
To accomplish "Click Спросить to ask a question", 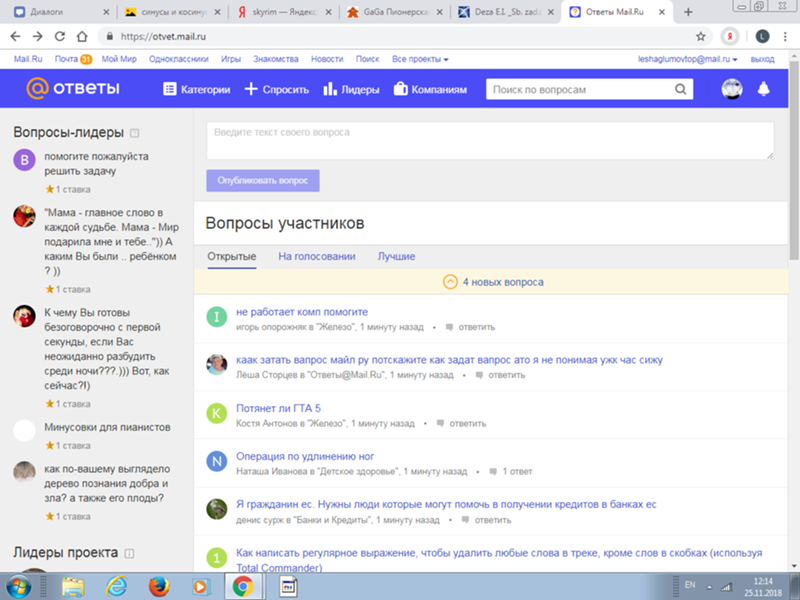I will coord(277,89).
